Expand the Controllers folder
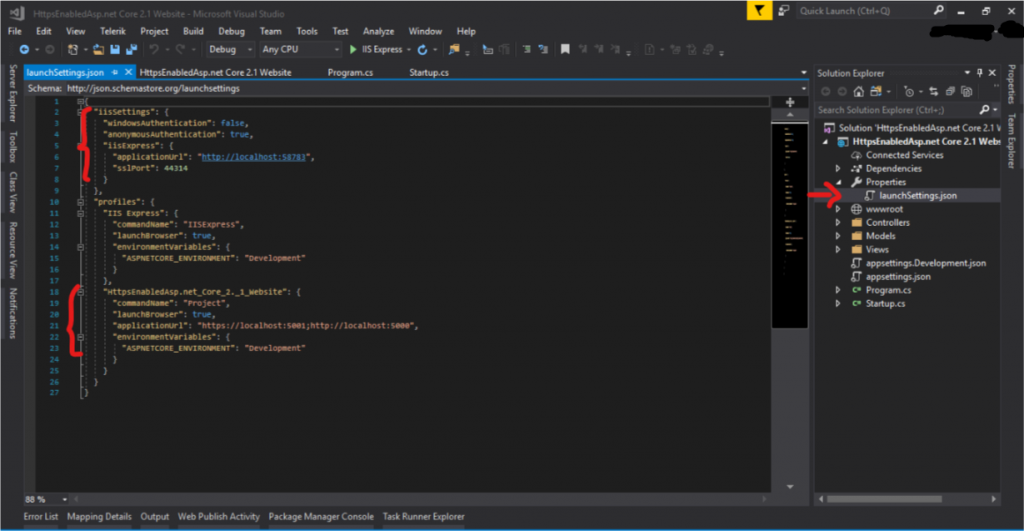 tap(838, 223)
